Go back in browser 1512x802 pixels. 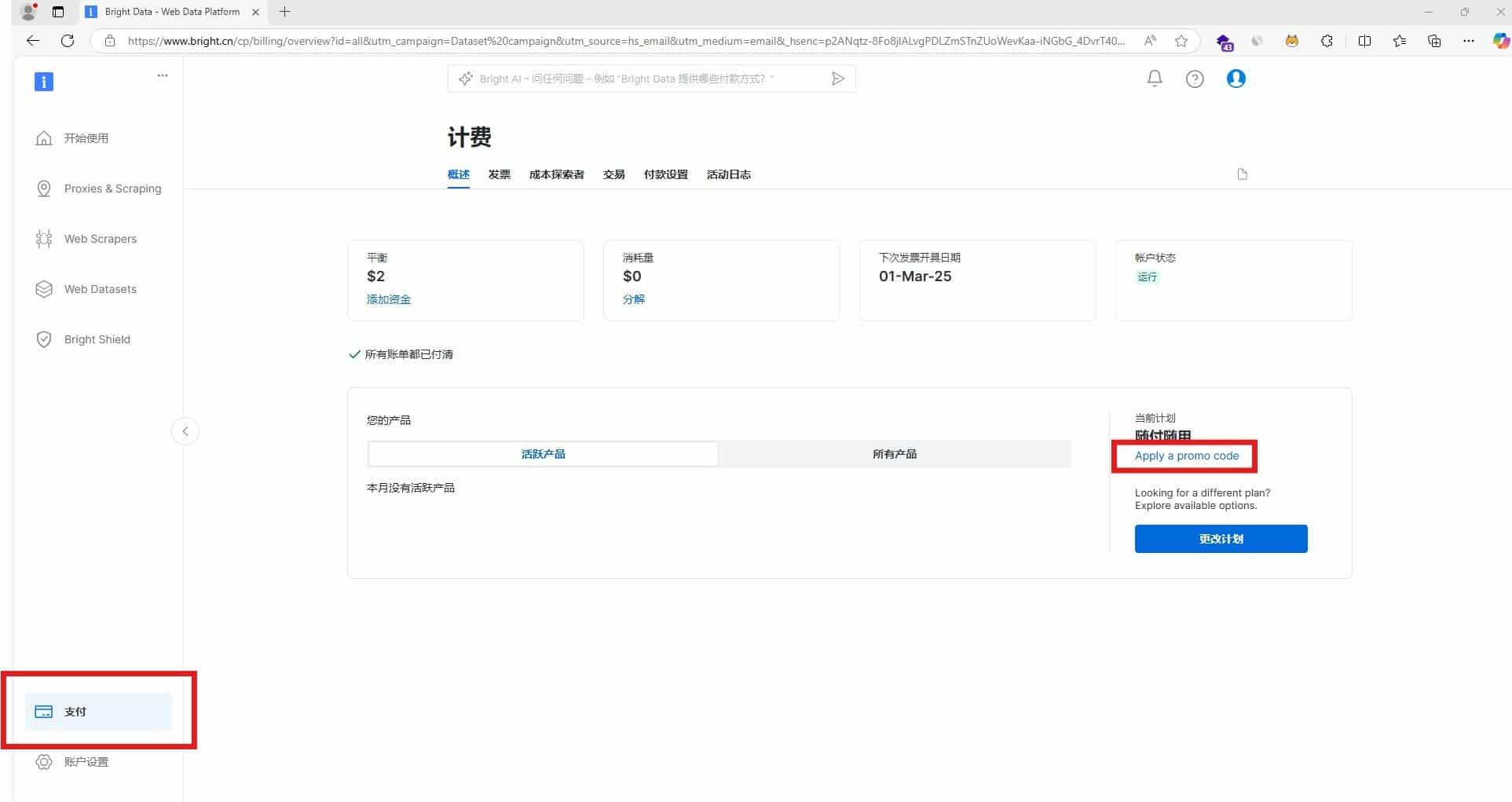point(33,41)
